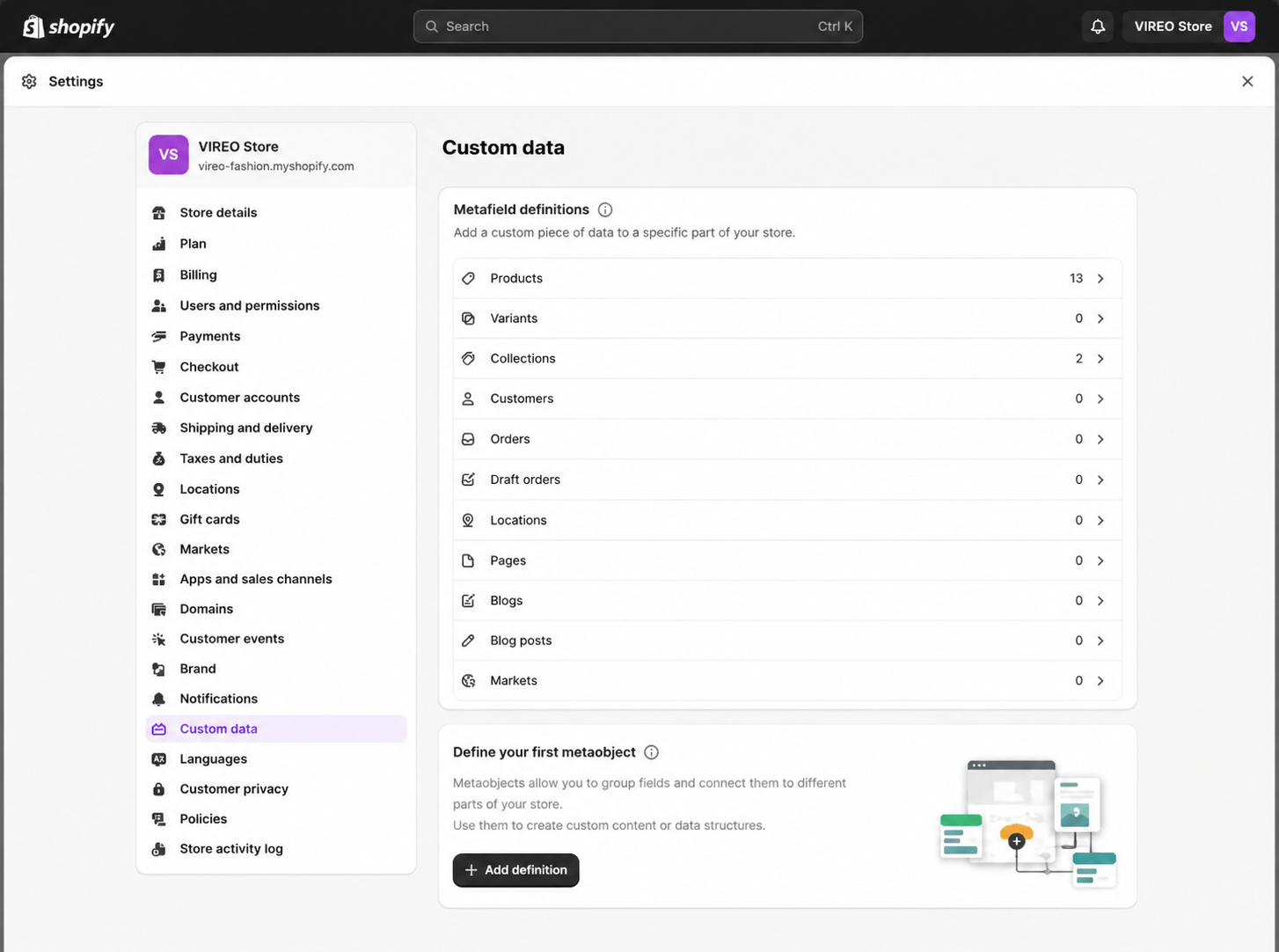
Task: Click the info icon beside Define your first metaobject
Action: coord(651,752)
